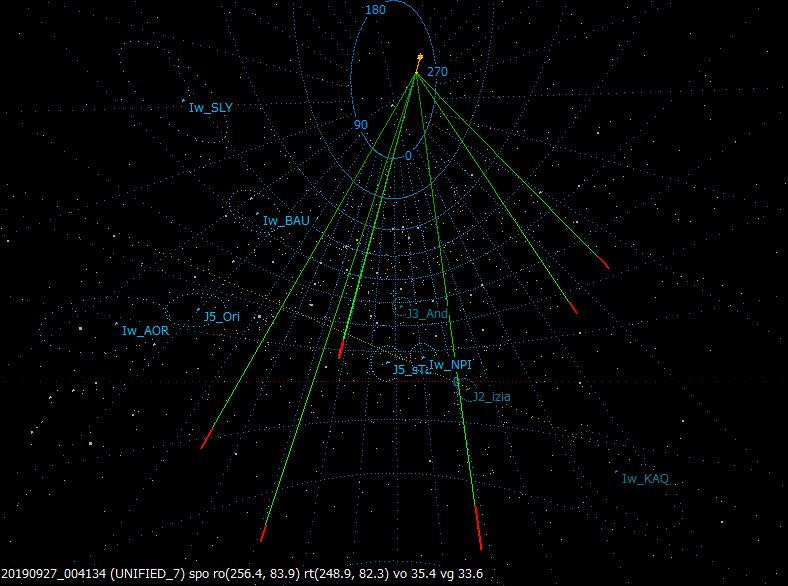Select the J5_sTa shower label
This screenshot has height=586, width=788.
click(x=412, y=370)
